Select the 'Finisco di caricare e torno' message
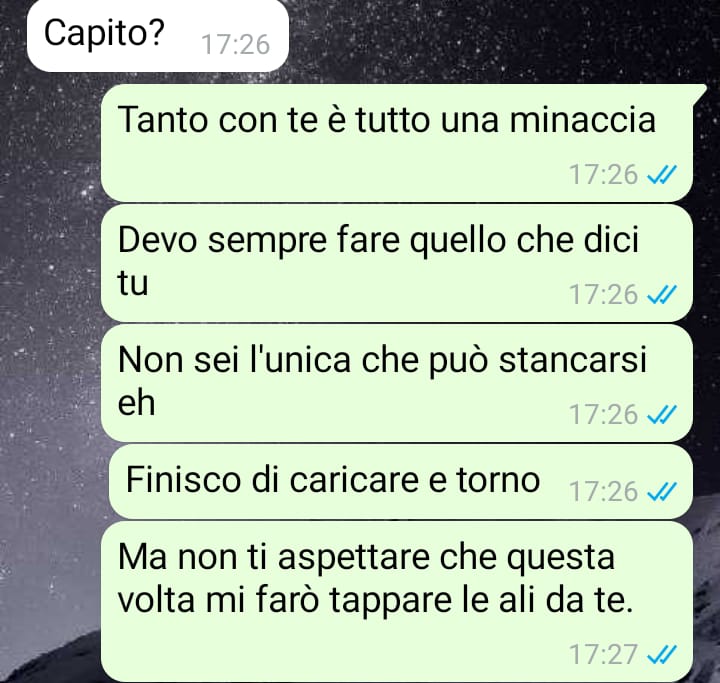Image resolution: width=720 pixels, height=683 pixels. 400,481
